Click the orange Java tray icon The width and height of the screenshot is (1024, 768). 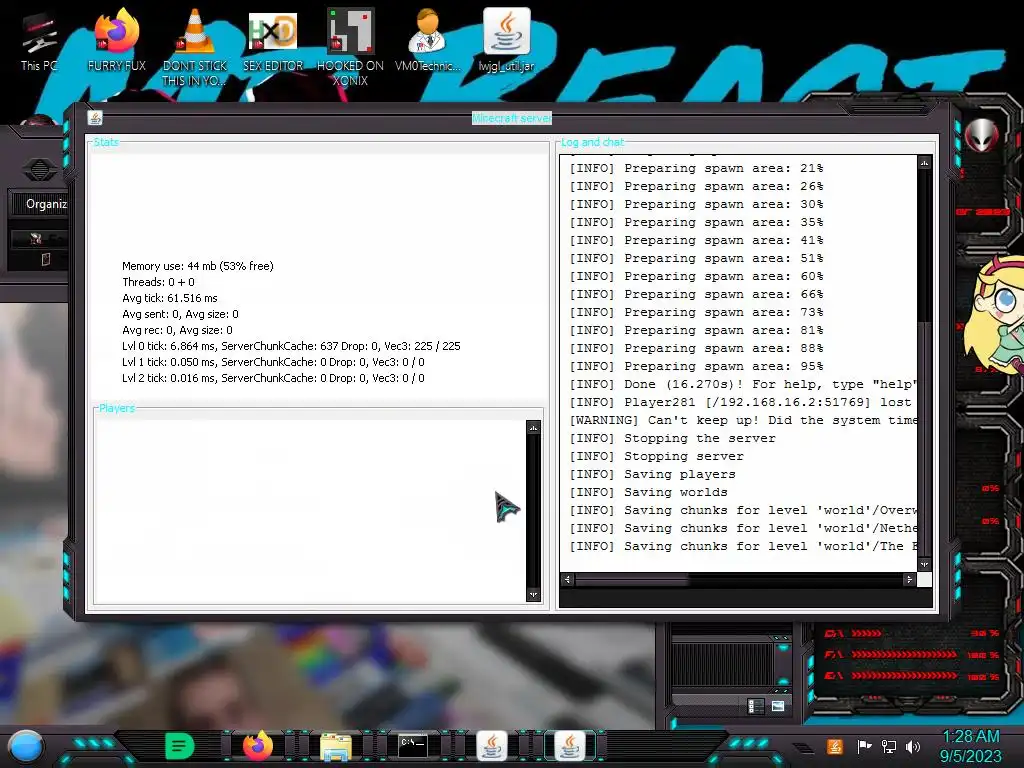835,746
